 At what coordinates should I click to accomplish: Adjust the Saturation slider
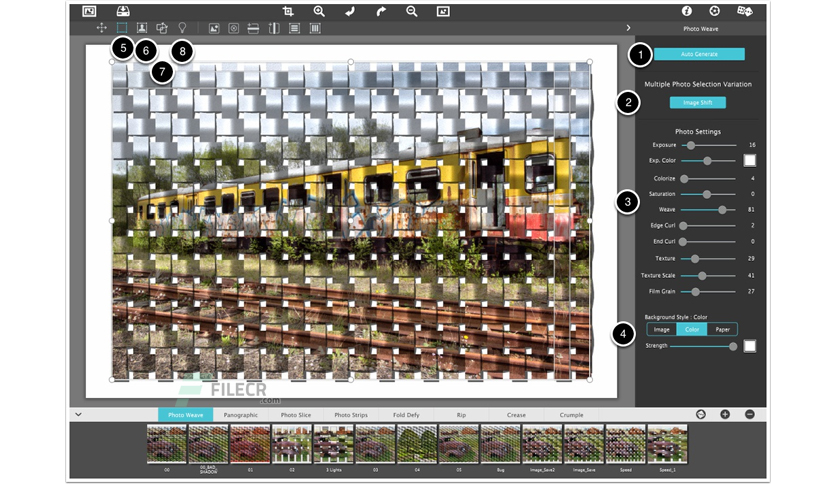[709, 195]
